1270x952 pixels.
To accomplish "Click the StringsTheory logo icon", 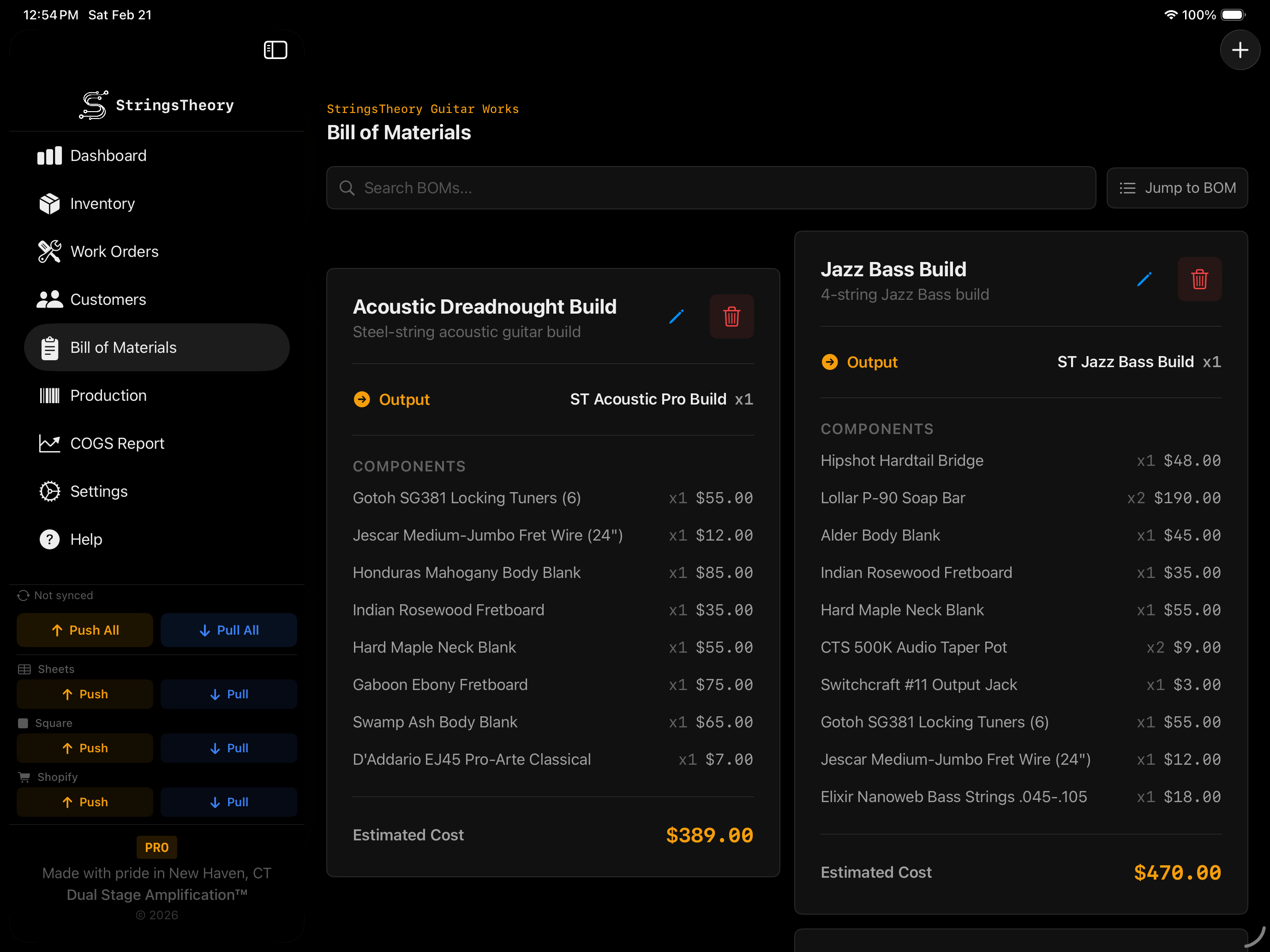I will [94, 105].
